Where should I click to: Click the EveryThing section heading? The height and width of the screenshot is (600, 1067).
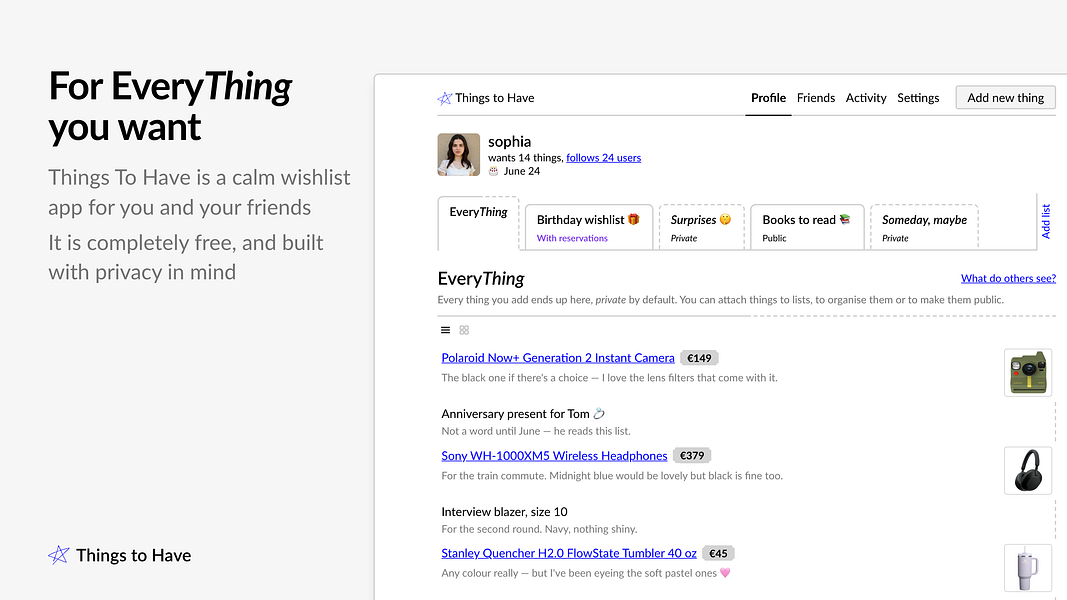click(481, 279)
